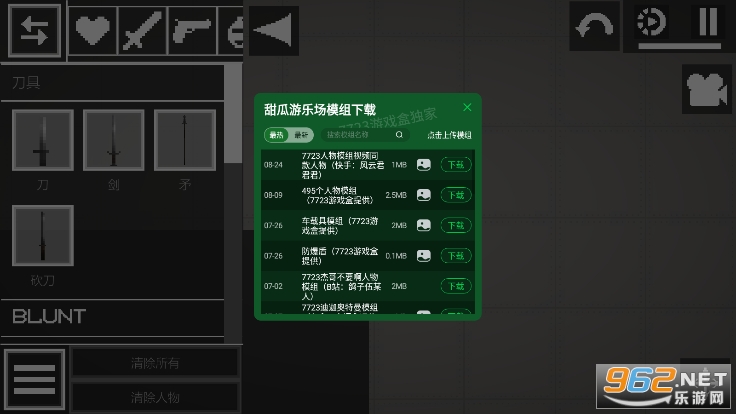This screenshot has width=736, height=414.
Task: Open the hamburger menu button
Action: 34,379
